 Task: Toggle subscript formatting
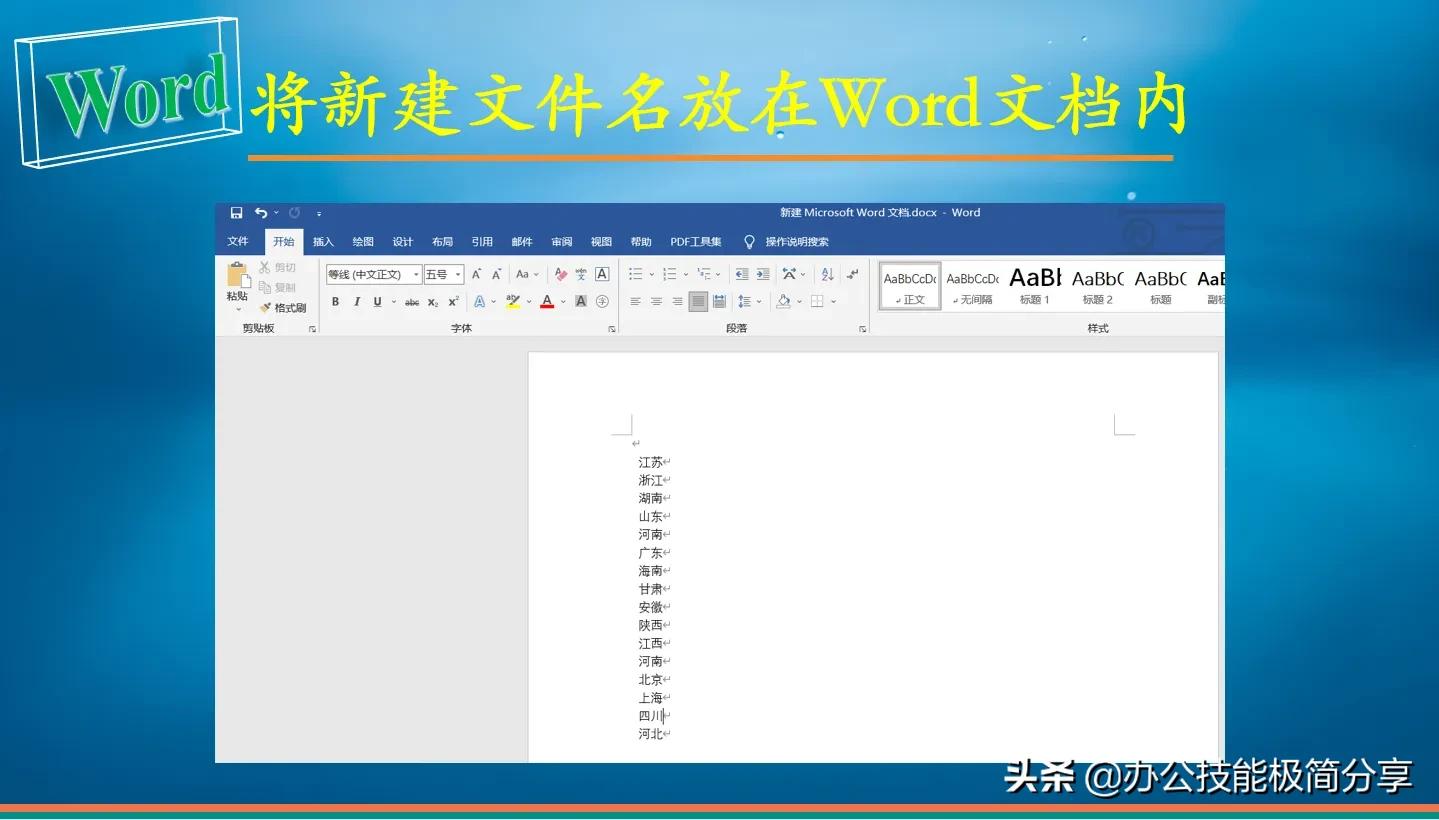433,302
